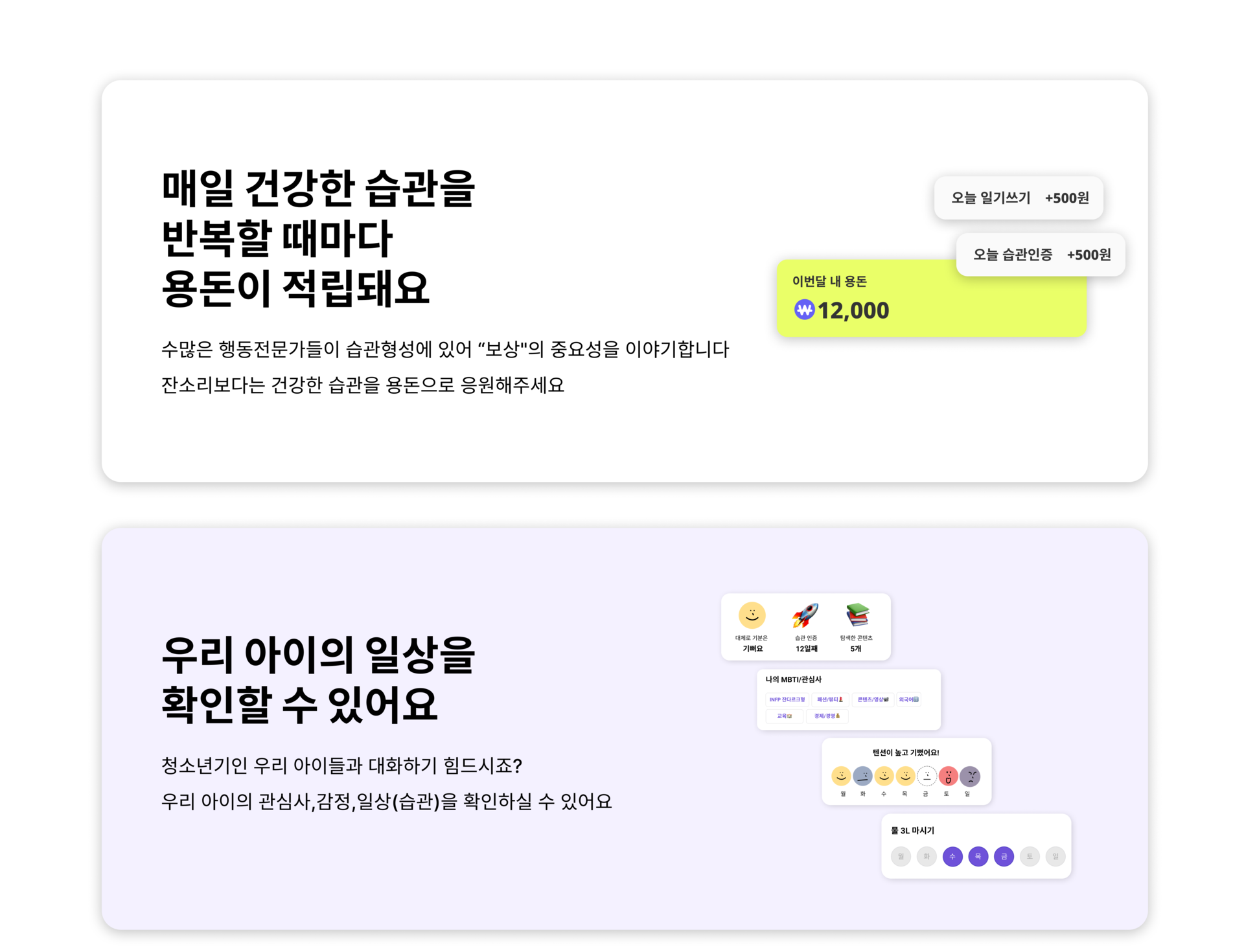Viewport: 1244px width, 952px height.
Task: Select the 경제/경영 interest tag
Action: (827, 716)
